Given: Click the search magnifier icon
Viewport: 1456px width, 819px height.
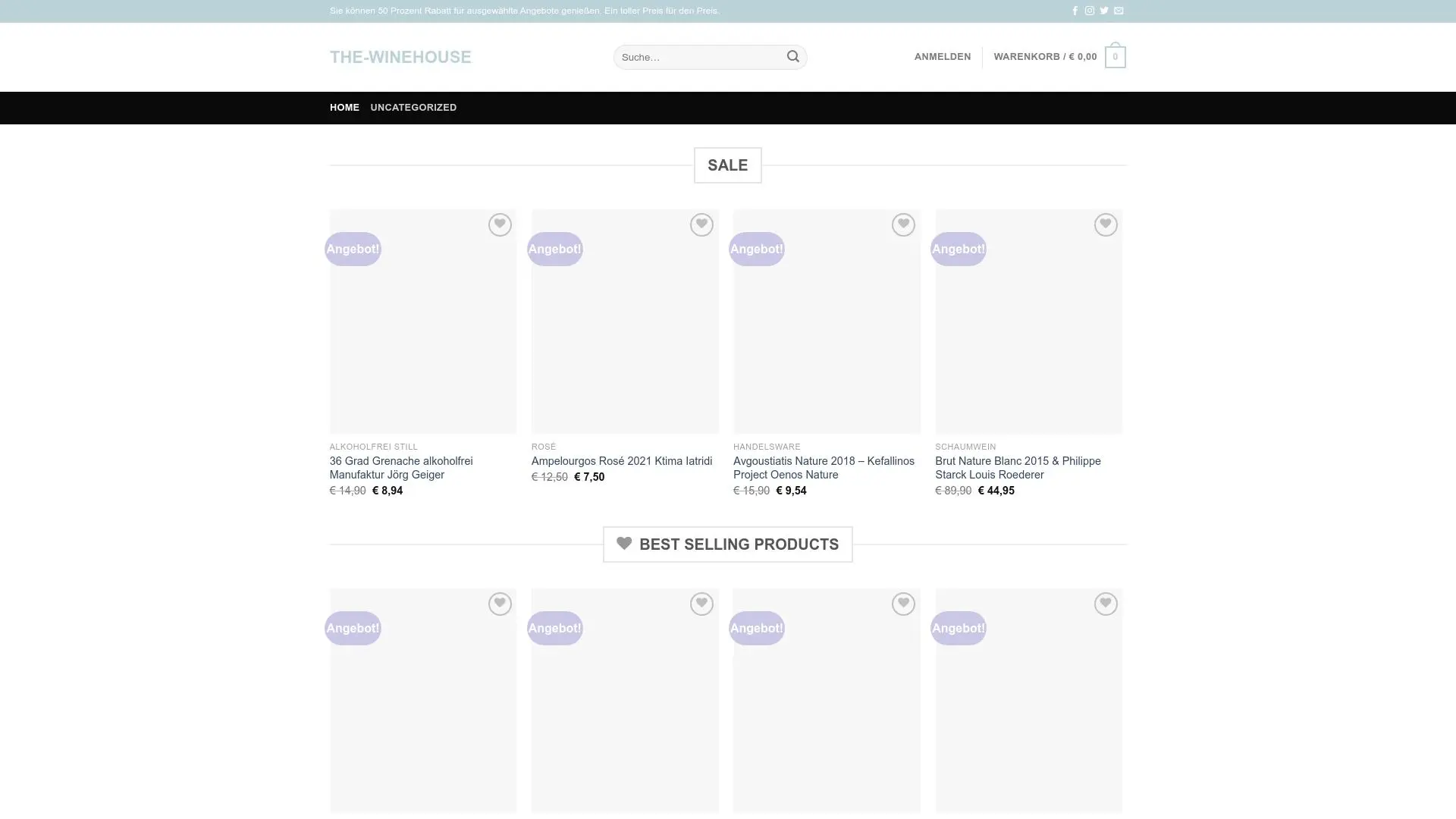Looking at the screenshot, I should (792, 57).
